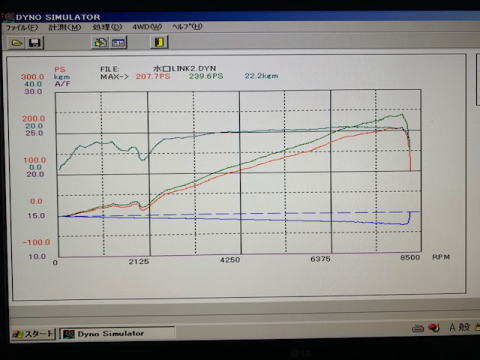Screen dimensions: 480x360
Task: Open the 計測(M) menu
Action: coord(65,27)
